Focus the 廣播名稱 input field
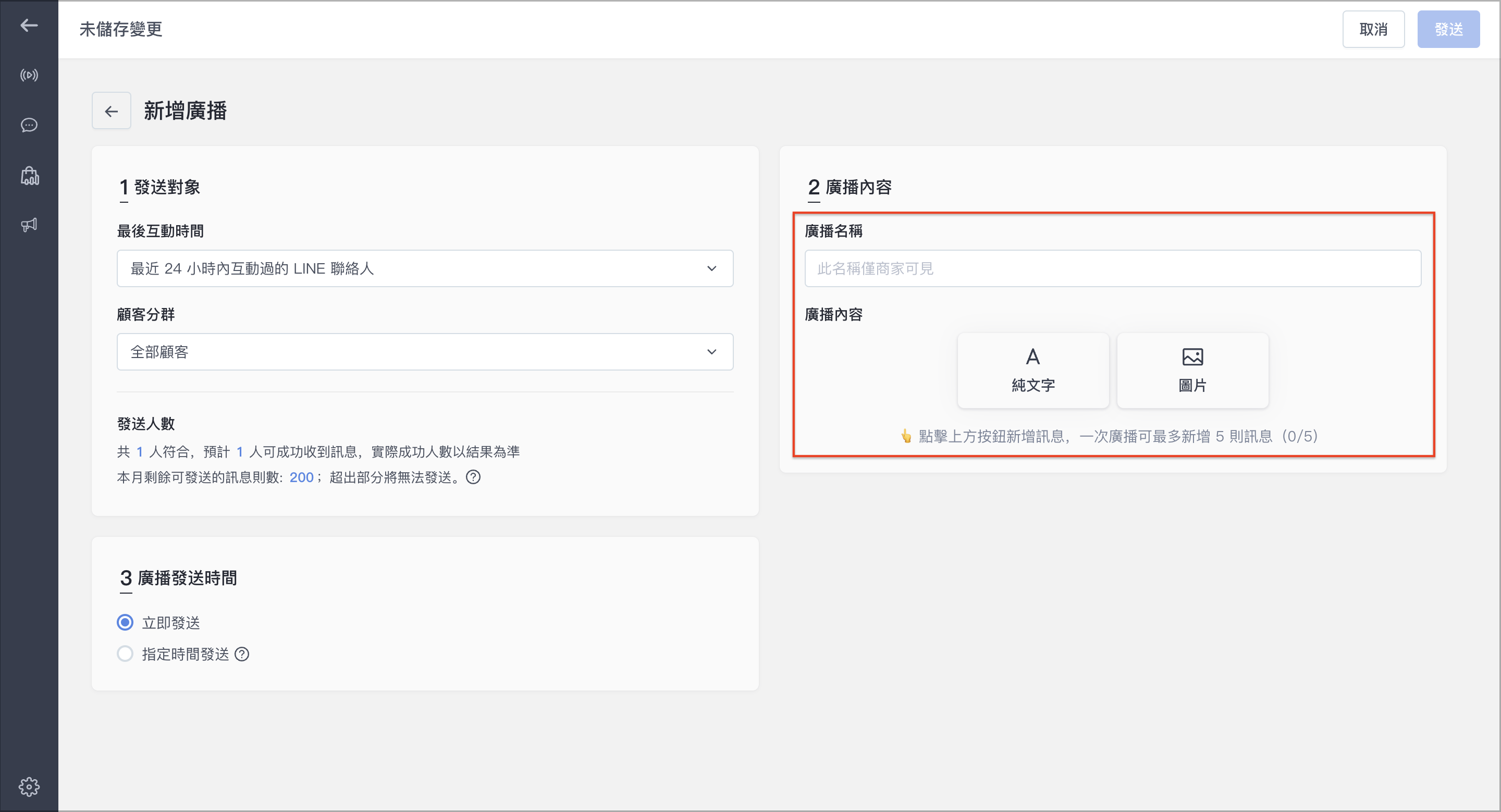This screenshot has height=812, width=1501. pos(1113,268)
